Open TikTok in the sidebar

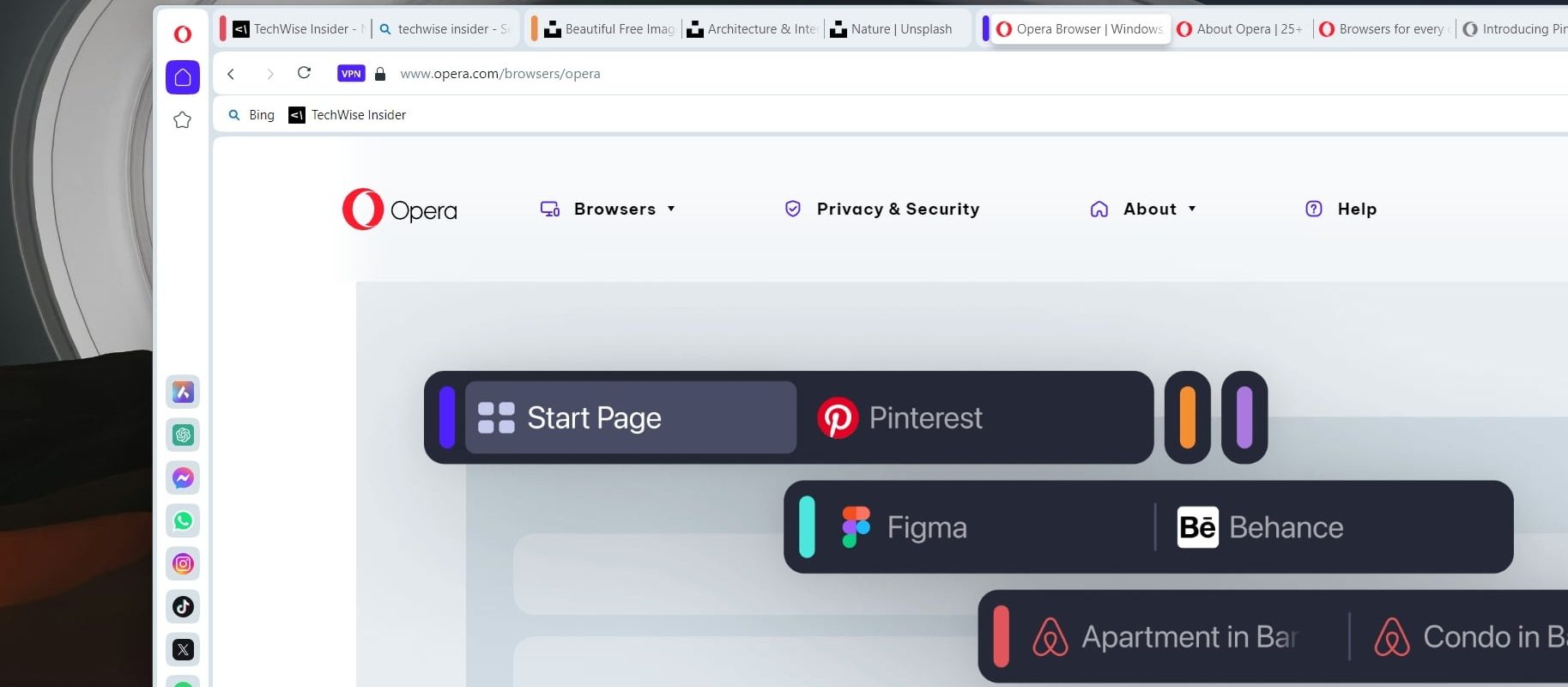[x=183, y=607]
